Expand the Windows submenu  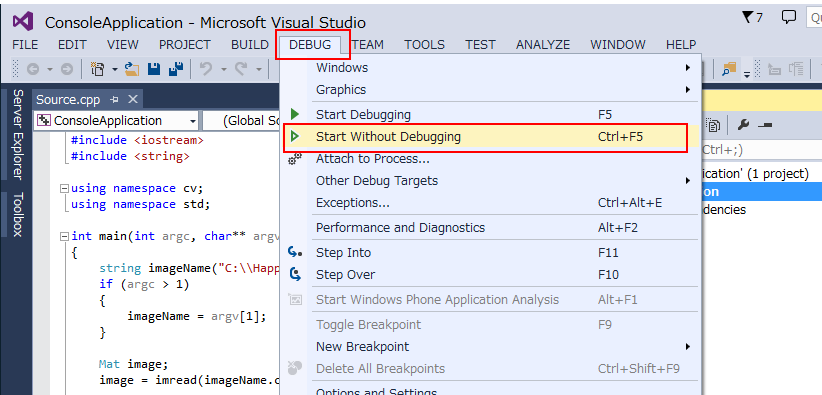[491, 68]
